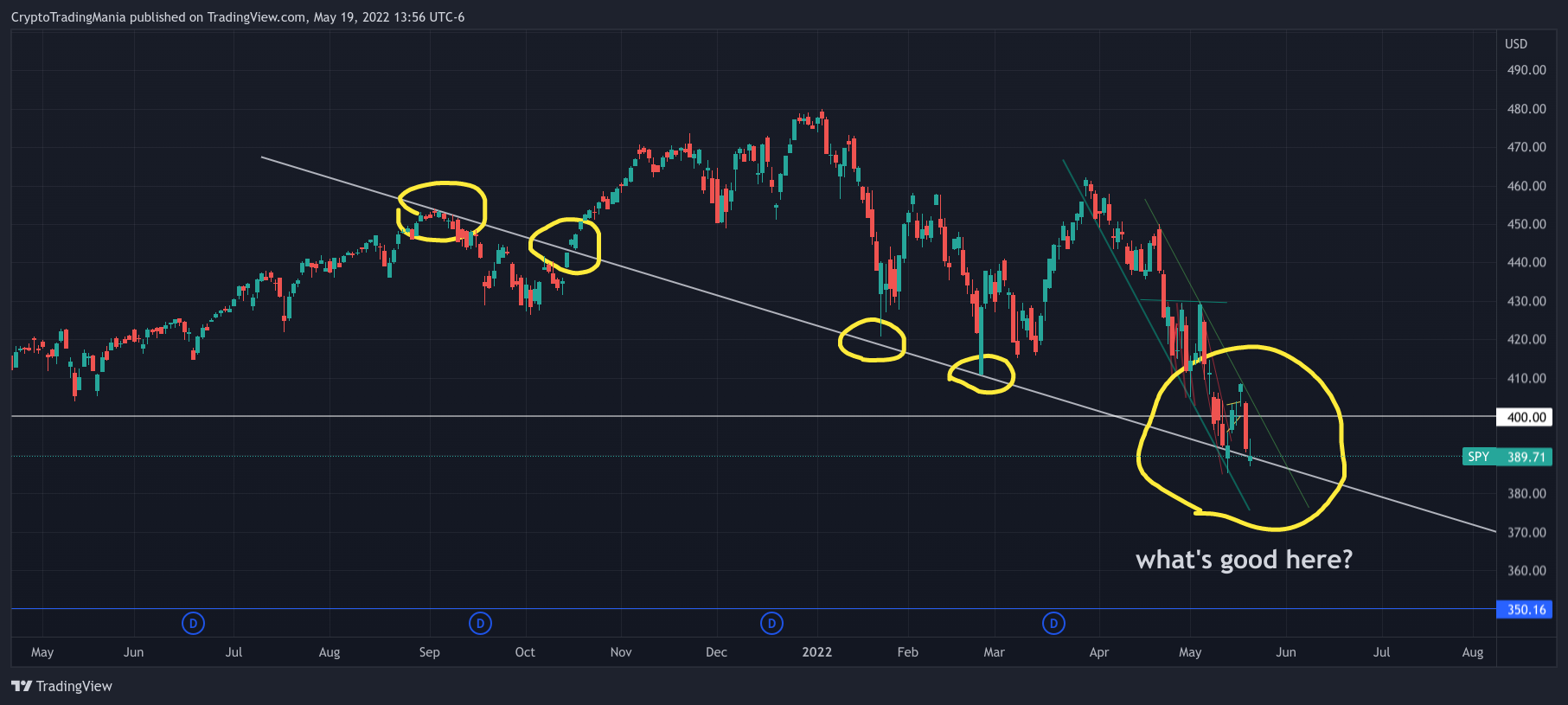
Task: Click the 360.00 price axis label
Action: pos(1526,571)
